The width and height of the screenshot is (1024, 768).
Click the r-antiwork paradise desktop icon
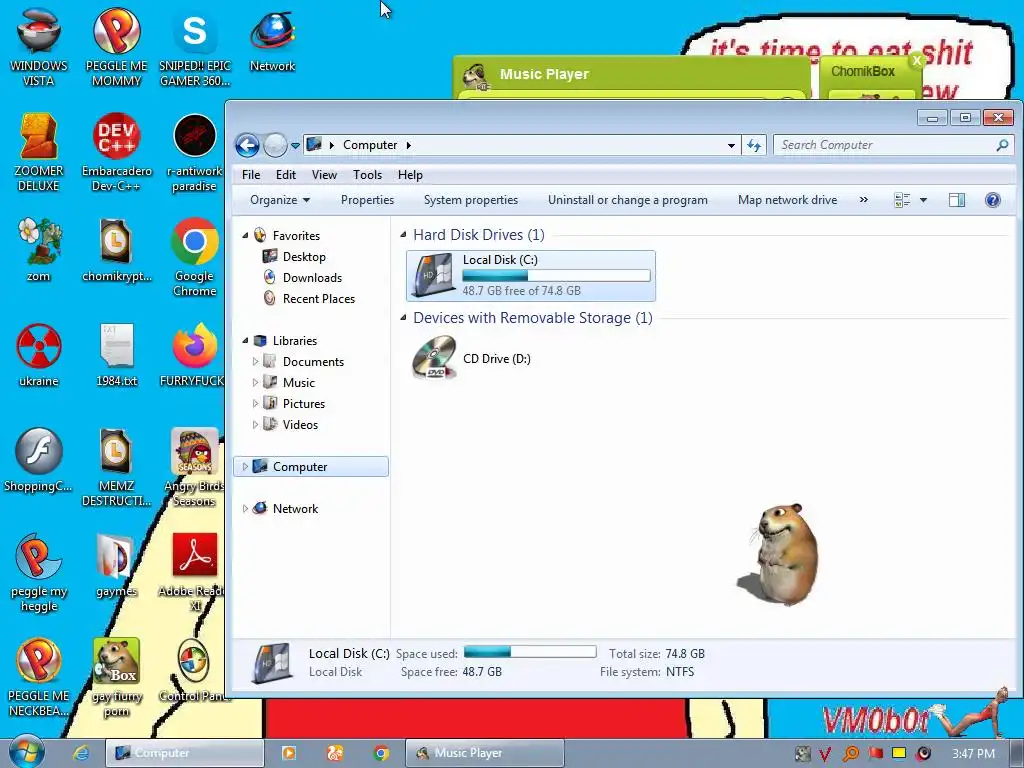pos(195,152)
